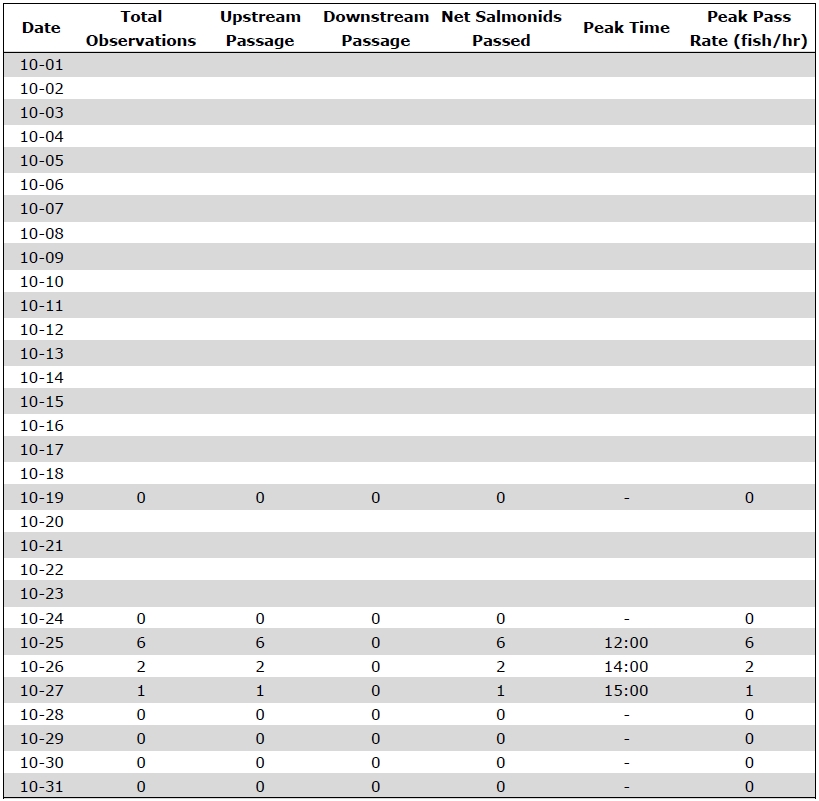This screenshot has height=801, width=819.
Task: Click the Net Salmonids Passed header
Action: 501,28
